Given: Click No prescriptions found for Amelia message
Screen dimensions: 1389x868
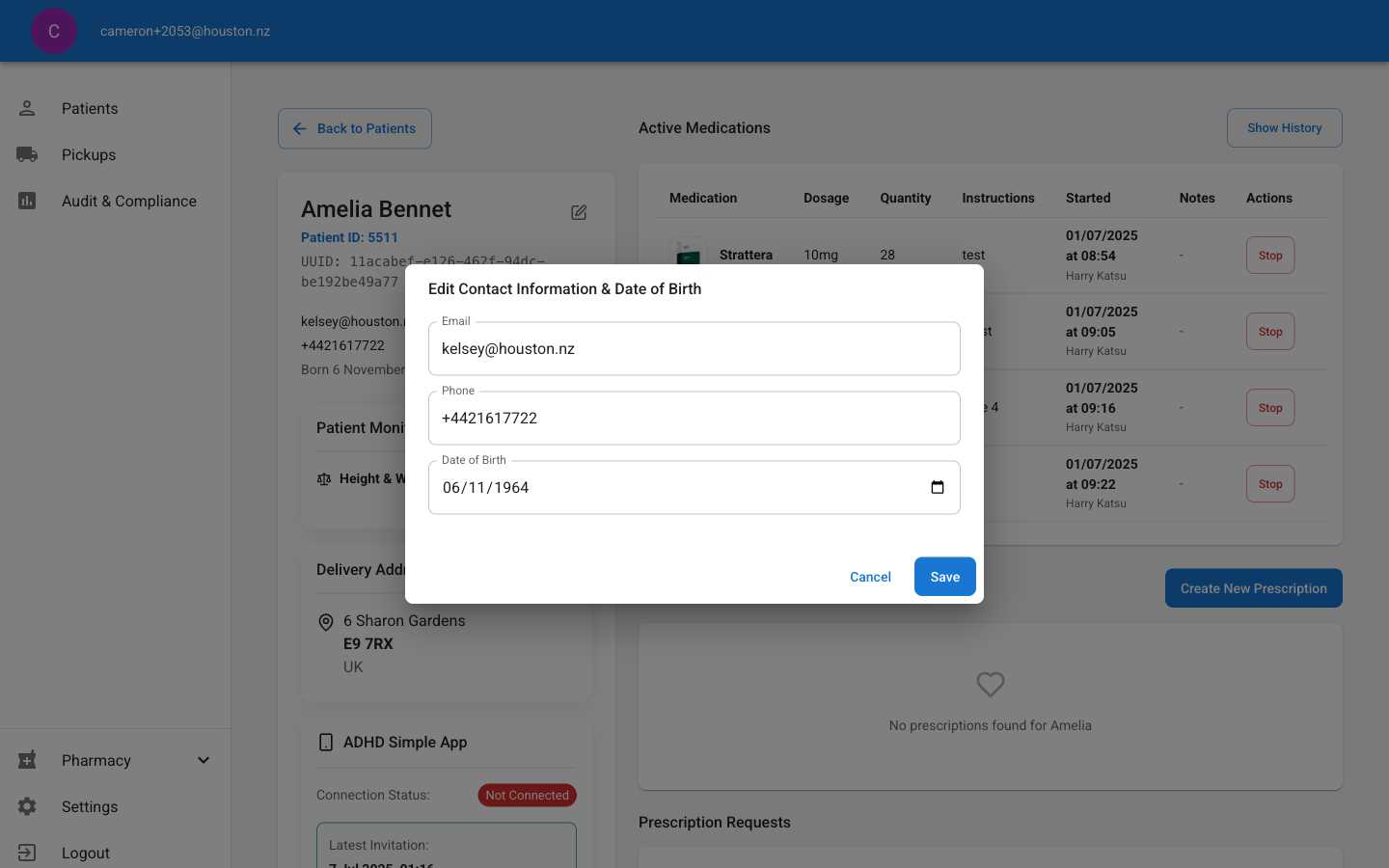Looking at the screenshot, I should [991, 725].
